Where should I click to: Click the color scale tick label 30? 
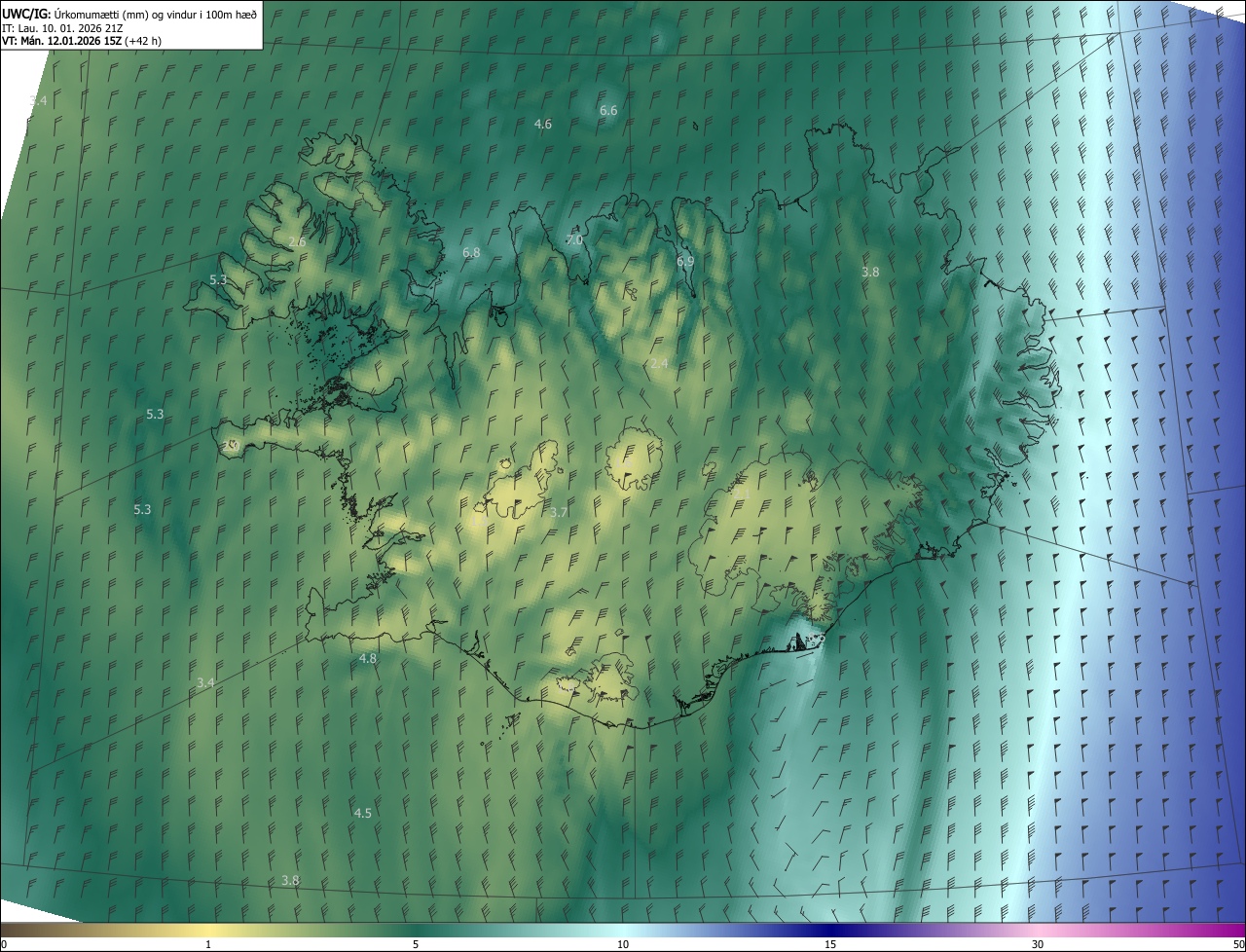(x=1038, y=944)
